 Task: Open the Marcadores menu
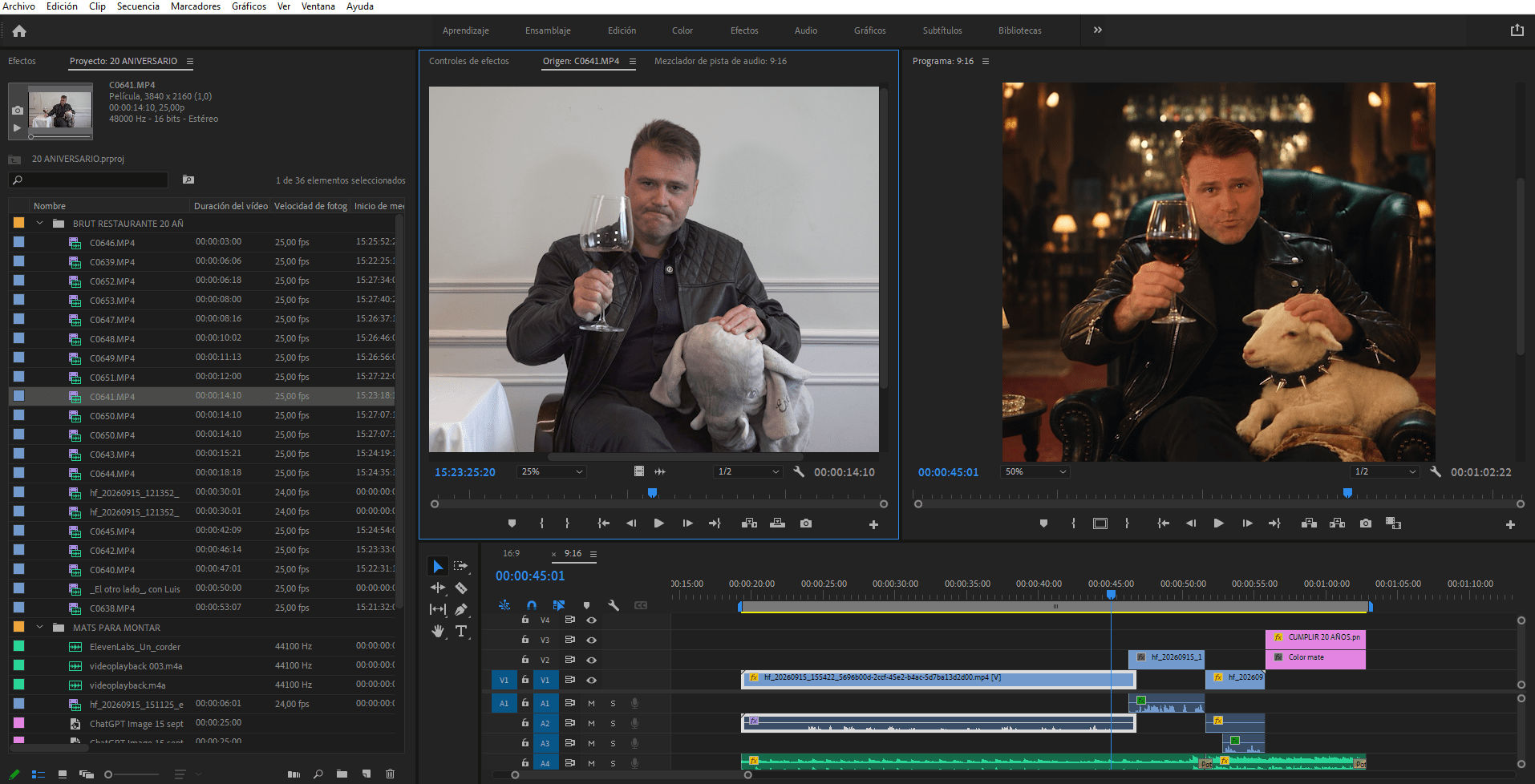(x=196, y=6)
